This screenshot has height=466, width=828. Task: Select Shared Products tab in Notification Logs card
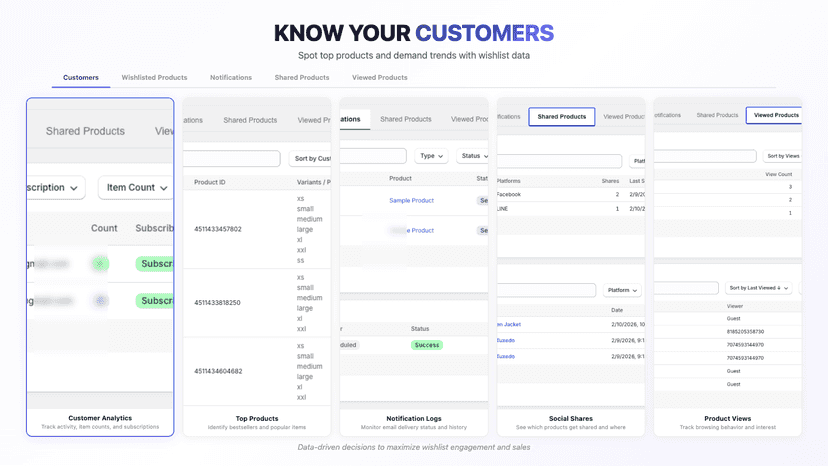click(x=406, y=119)
